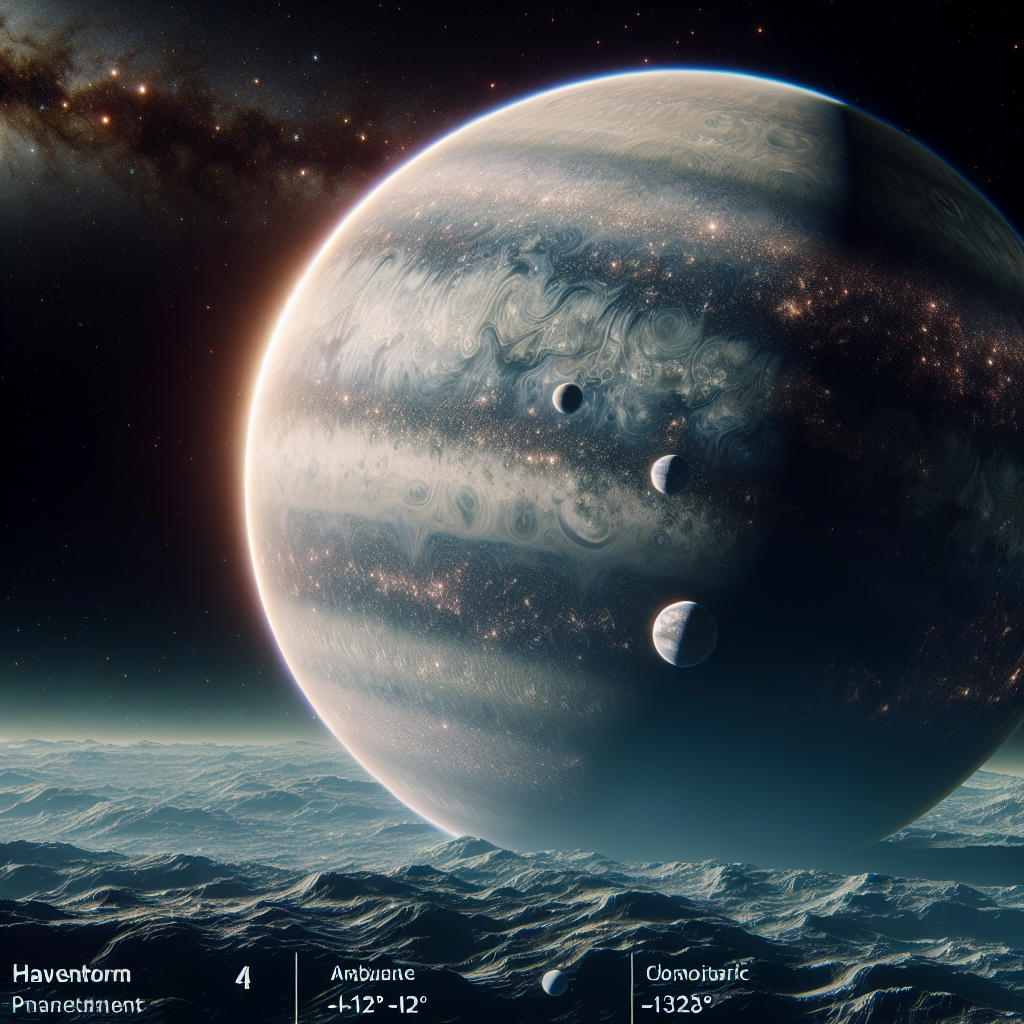Select the largest, lowest moon near the planet
Screen dimensions: 1024x1024
(x=684, y=634)
